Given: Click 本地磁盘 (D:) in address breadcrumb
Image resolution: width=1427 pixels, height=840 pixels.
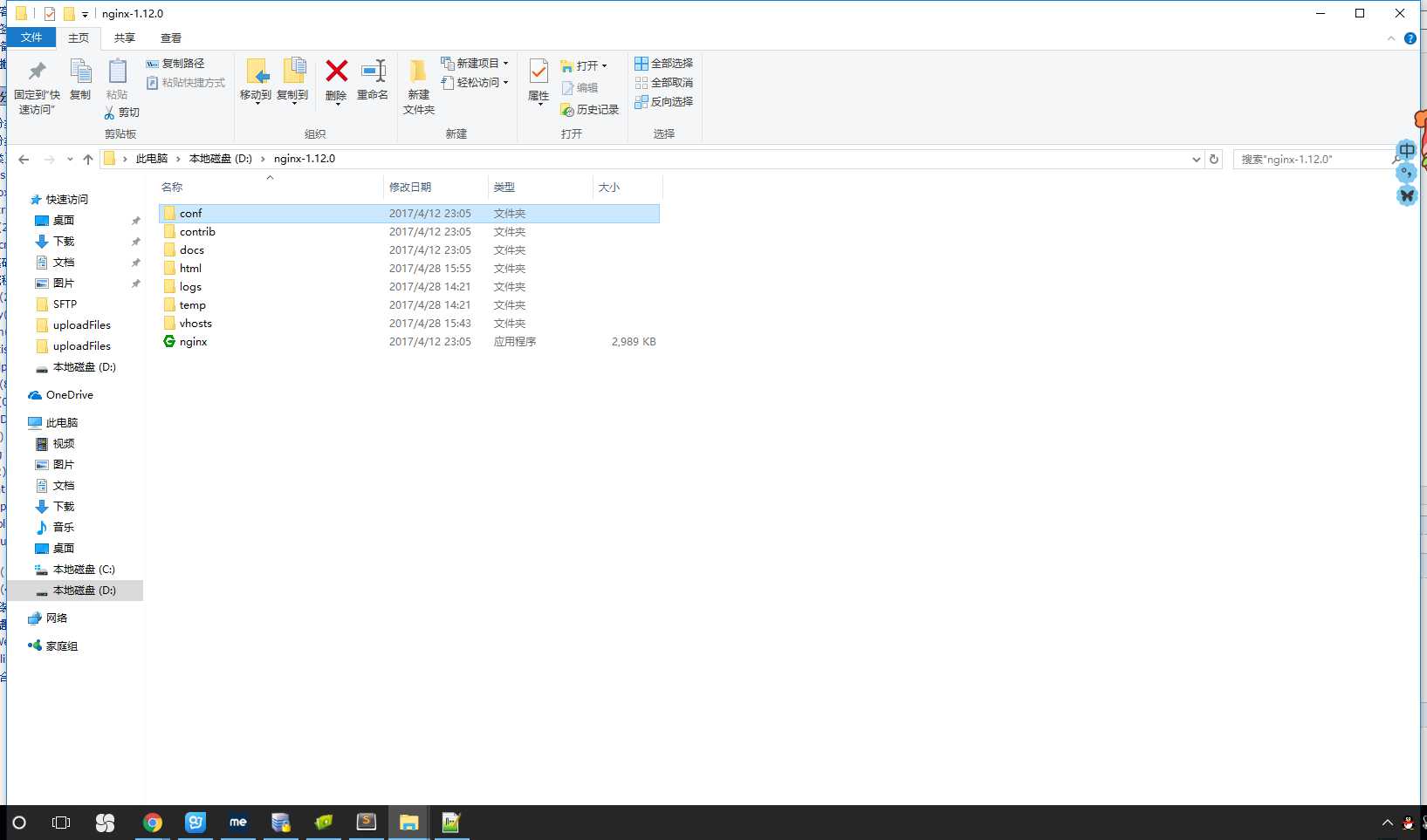Looking at the screenshot, I should pyautogui.click(x=221, y=159).
